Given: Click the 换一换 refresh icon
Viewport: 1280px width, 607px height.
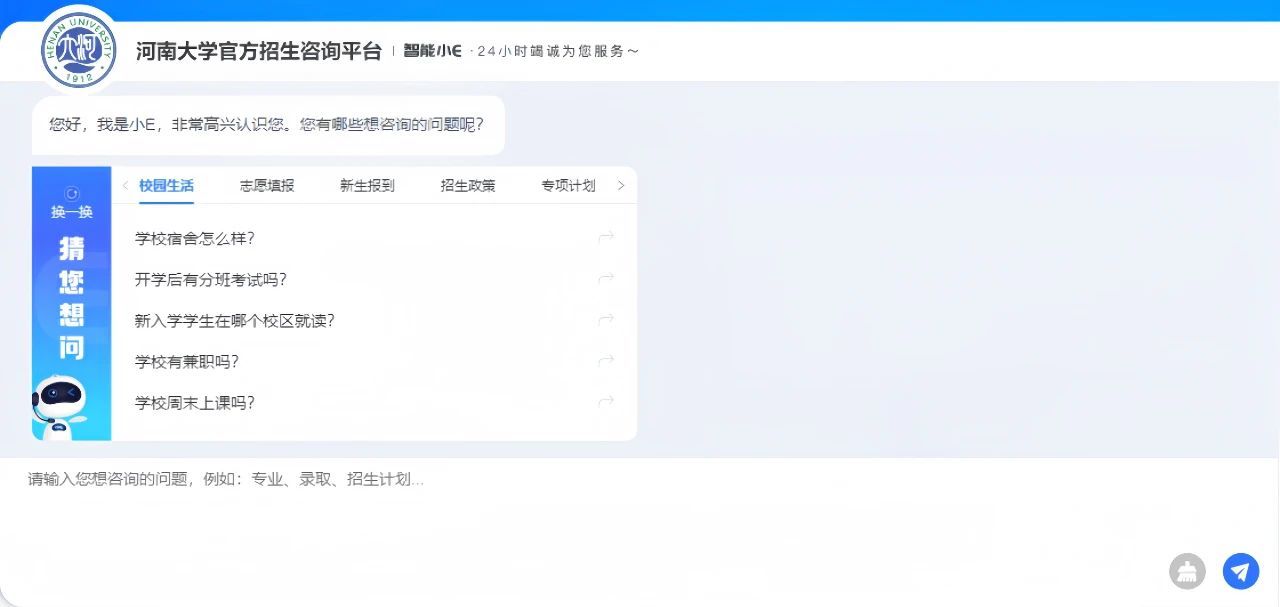Looking at the screenshot, I should (71, 194).
